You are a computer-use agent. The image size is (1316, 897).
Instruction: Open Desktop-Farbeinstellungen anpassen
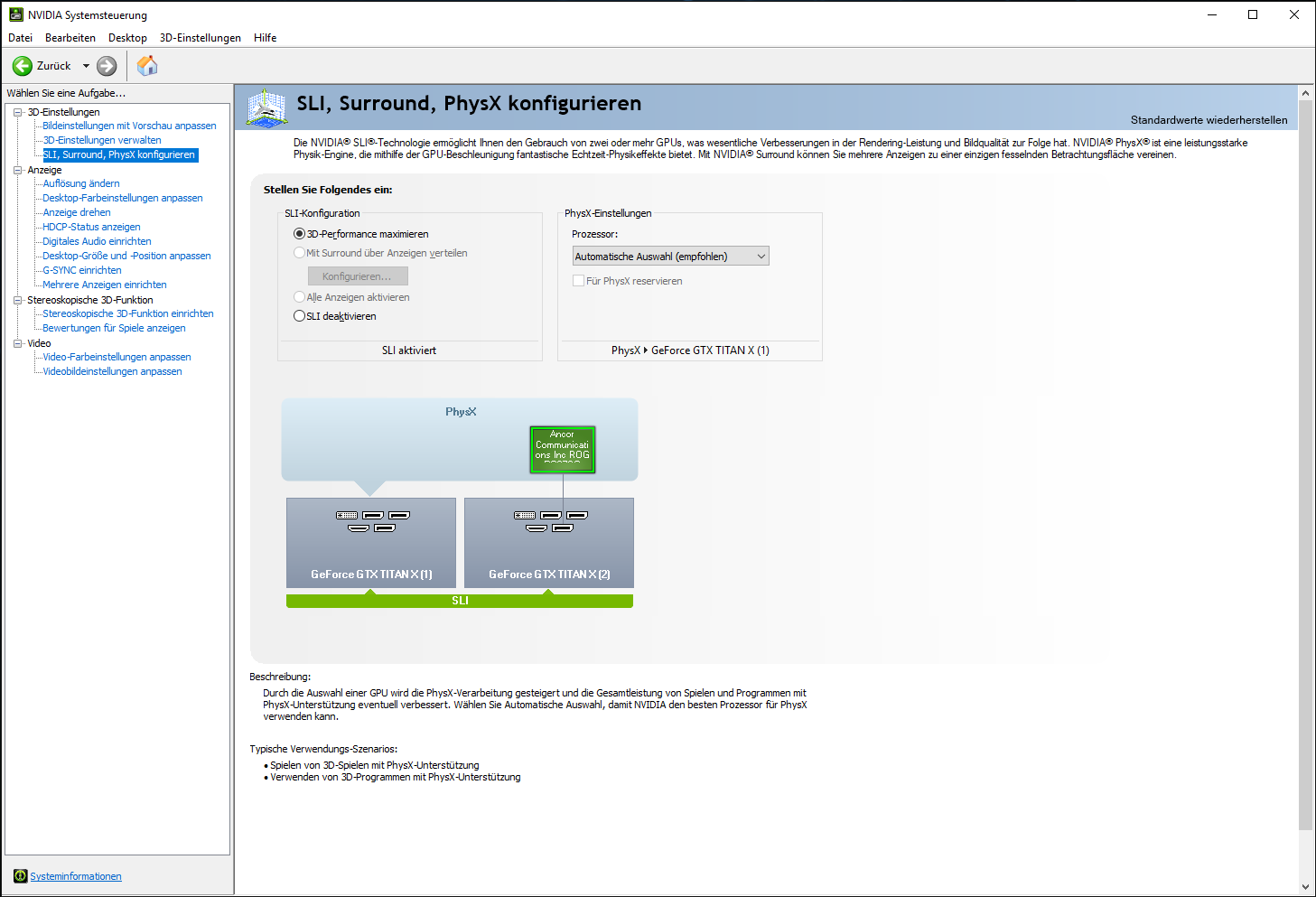click(x=123, y=198)
